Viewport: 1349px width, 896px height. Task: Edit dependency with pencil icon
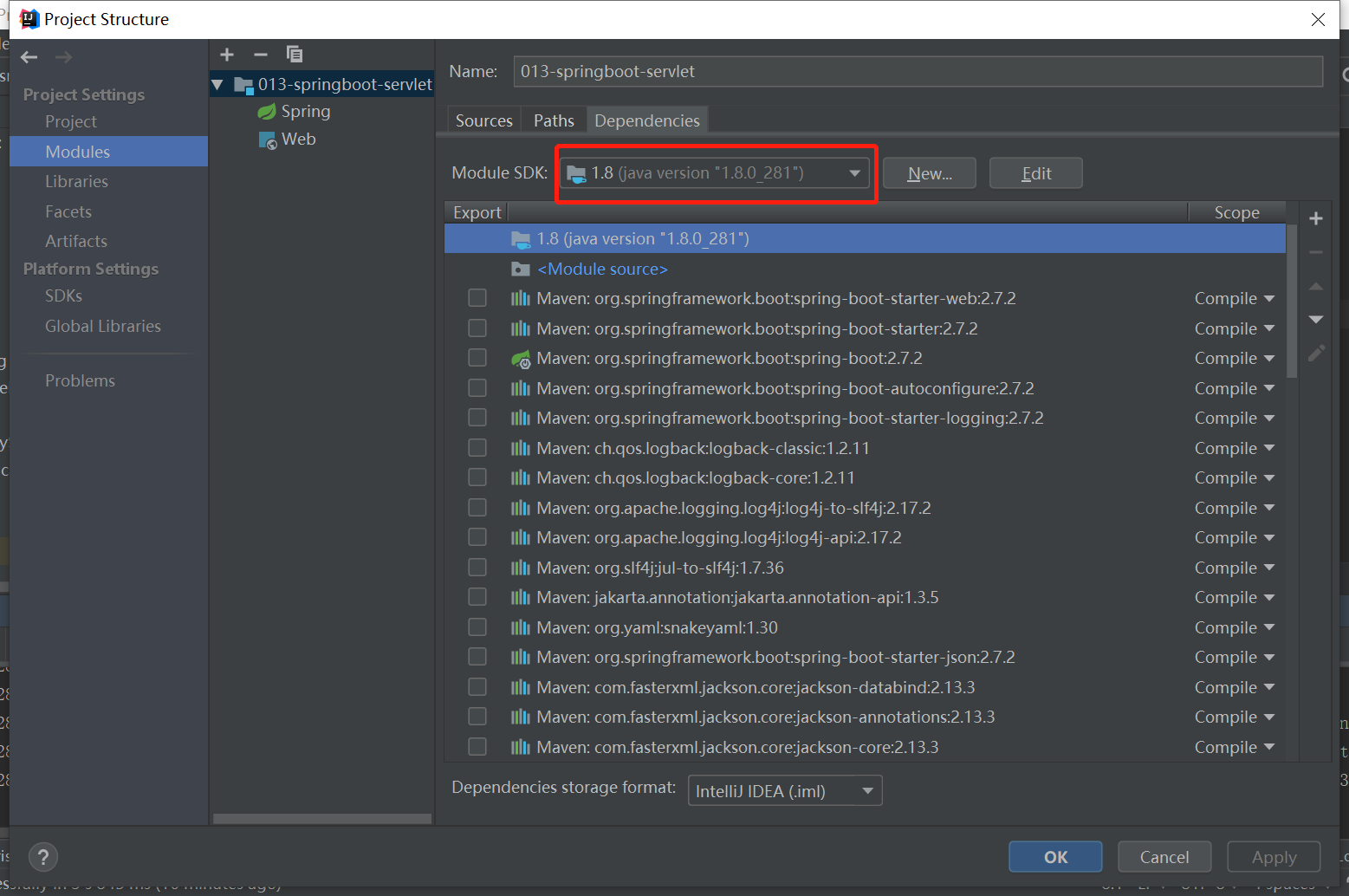1316,353
